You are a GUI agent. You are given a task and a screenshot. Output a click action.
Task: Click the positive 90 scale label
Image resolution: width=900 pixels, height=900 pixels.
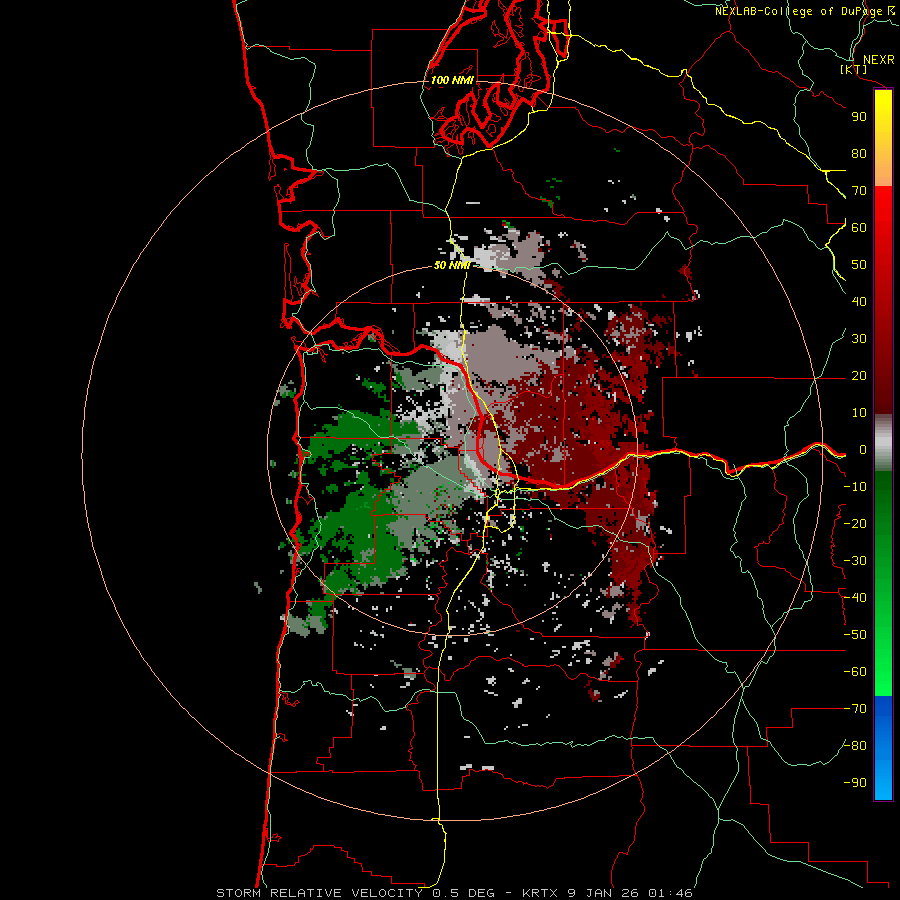859,117
